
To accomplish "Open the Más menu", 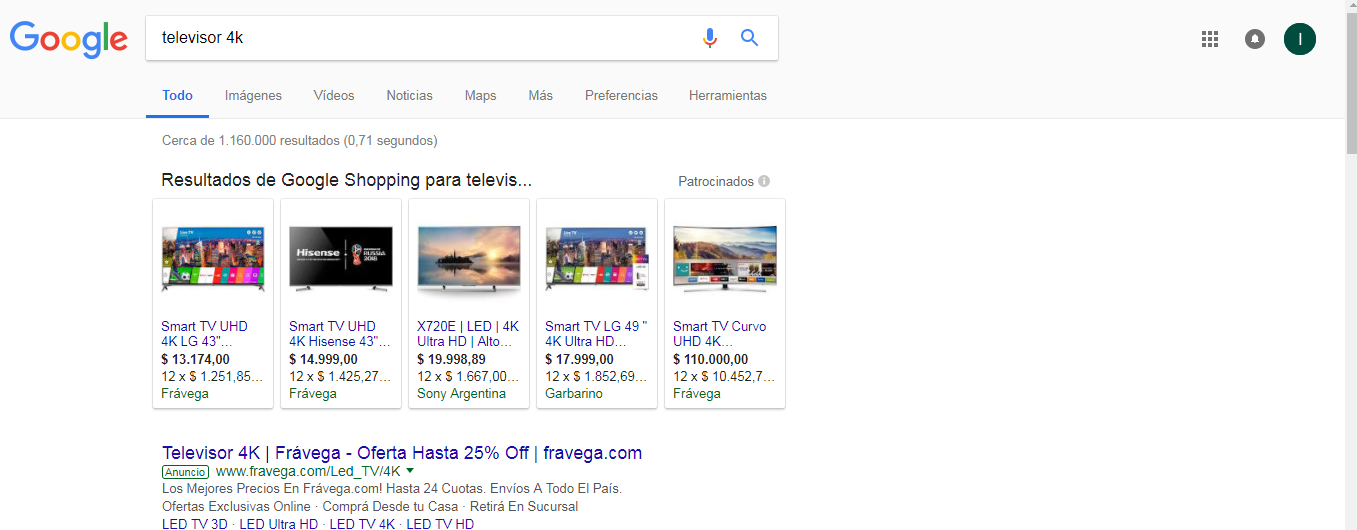I will tap(540, 96).
